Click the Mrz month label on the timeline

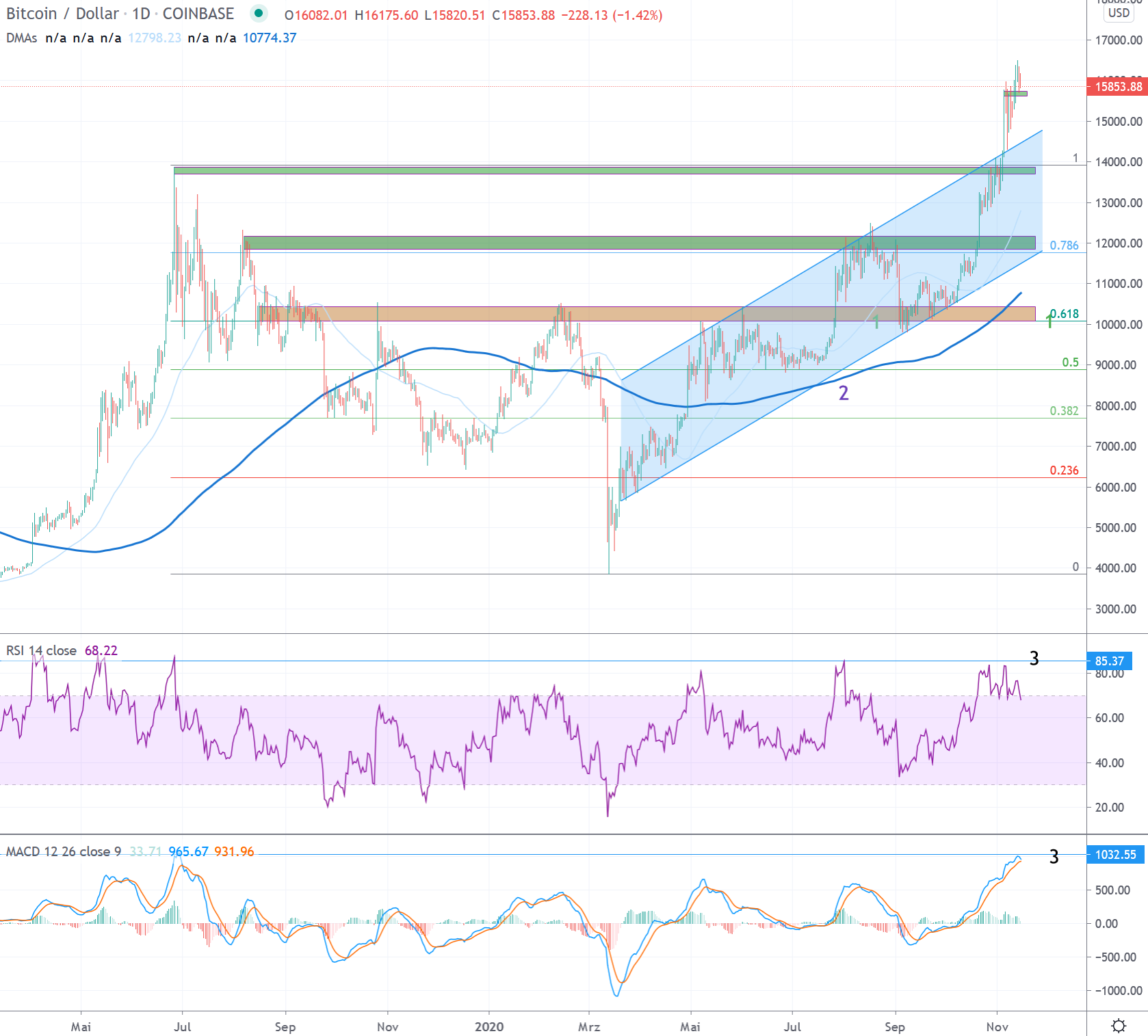click(589, 1026)
